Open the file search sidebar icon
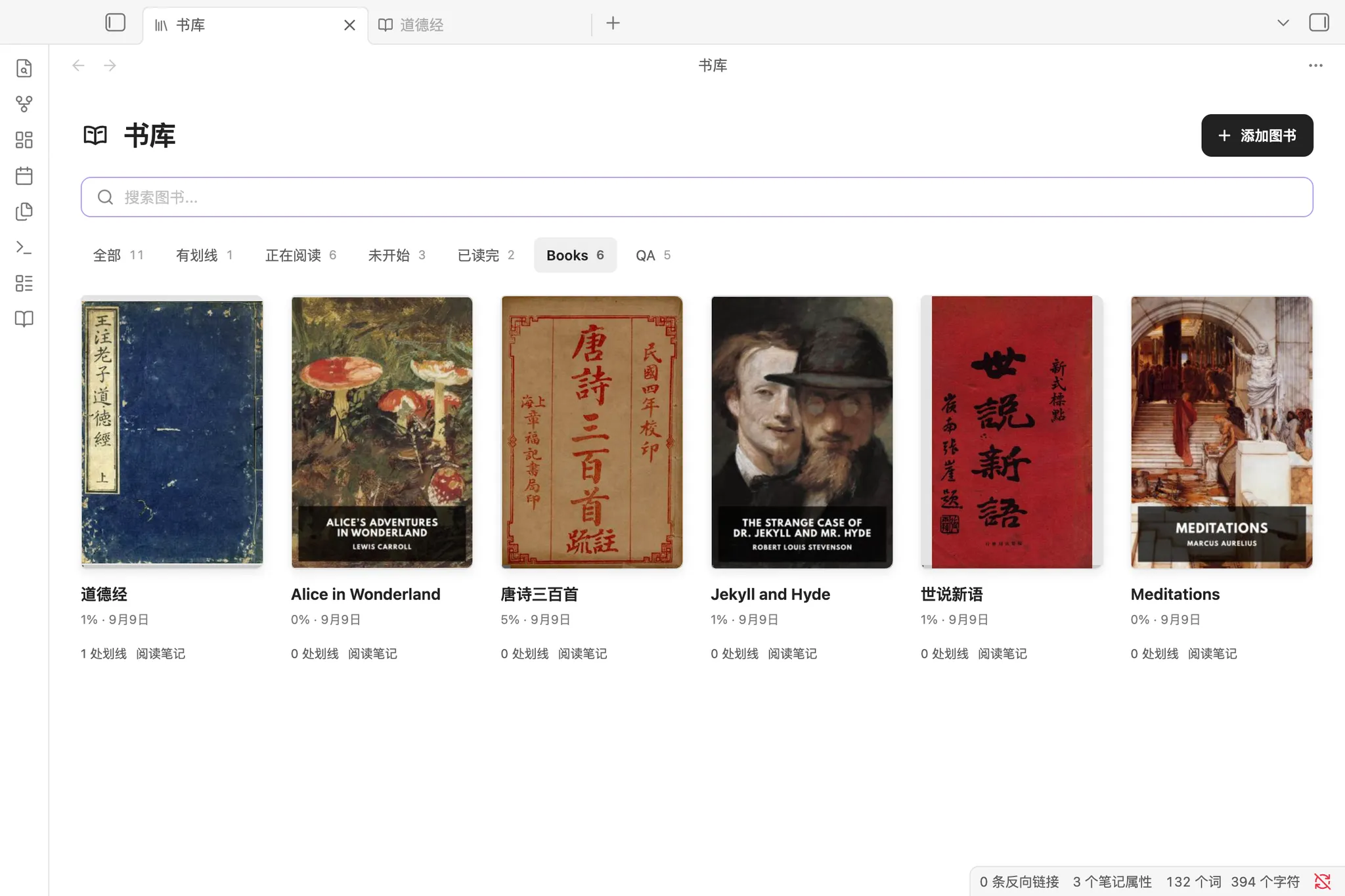 tap(24, 68)
